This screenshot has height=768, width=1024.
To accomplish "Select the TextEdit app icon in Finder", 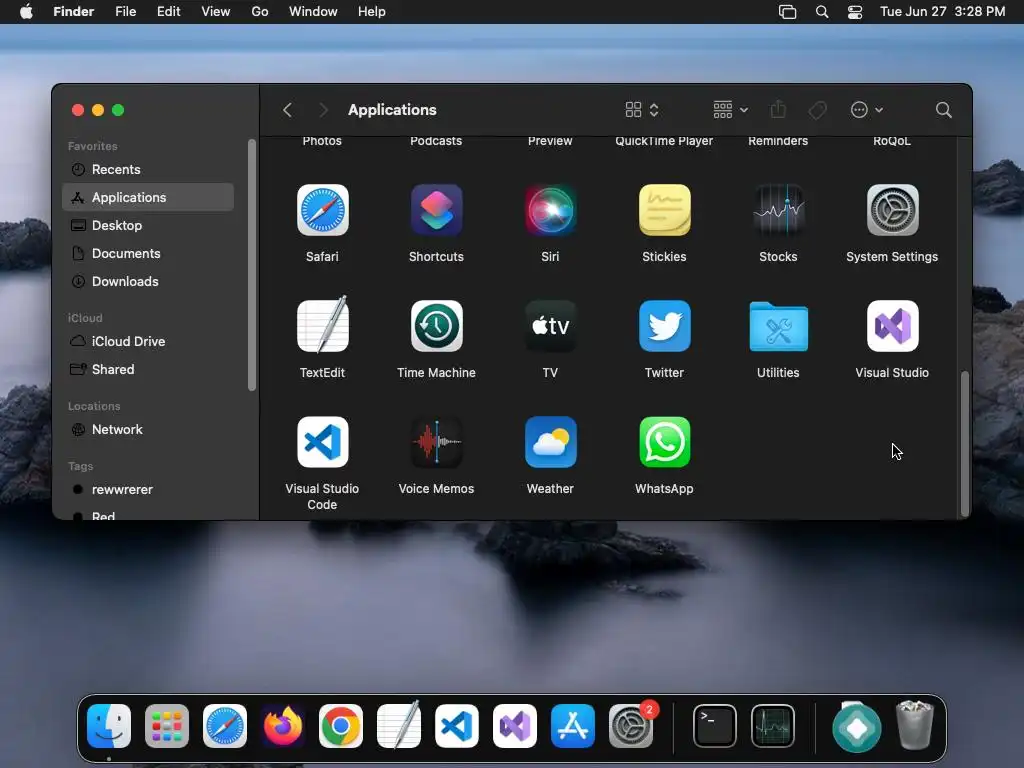I will (x=323, y=325).
